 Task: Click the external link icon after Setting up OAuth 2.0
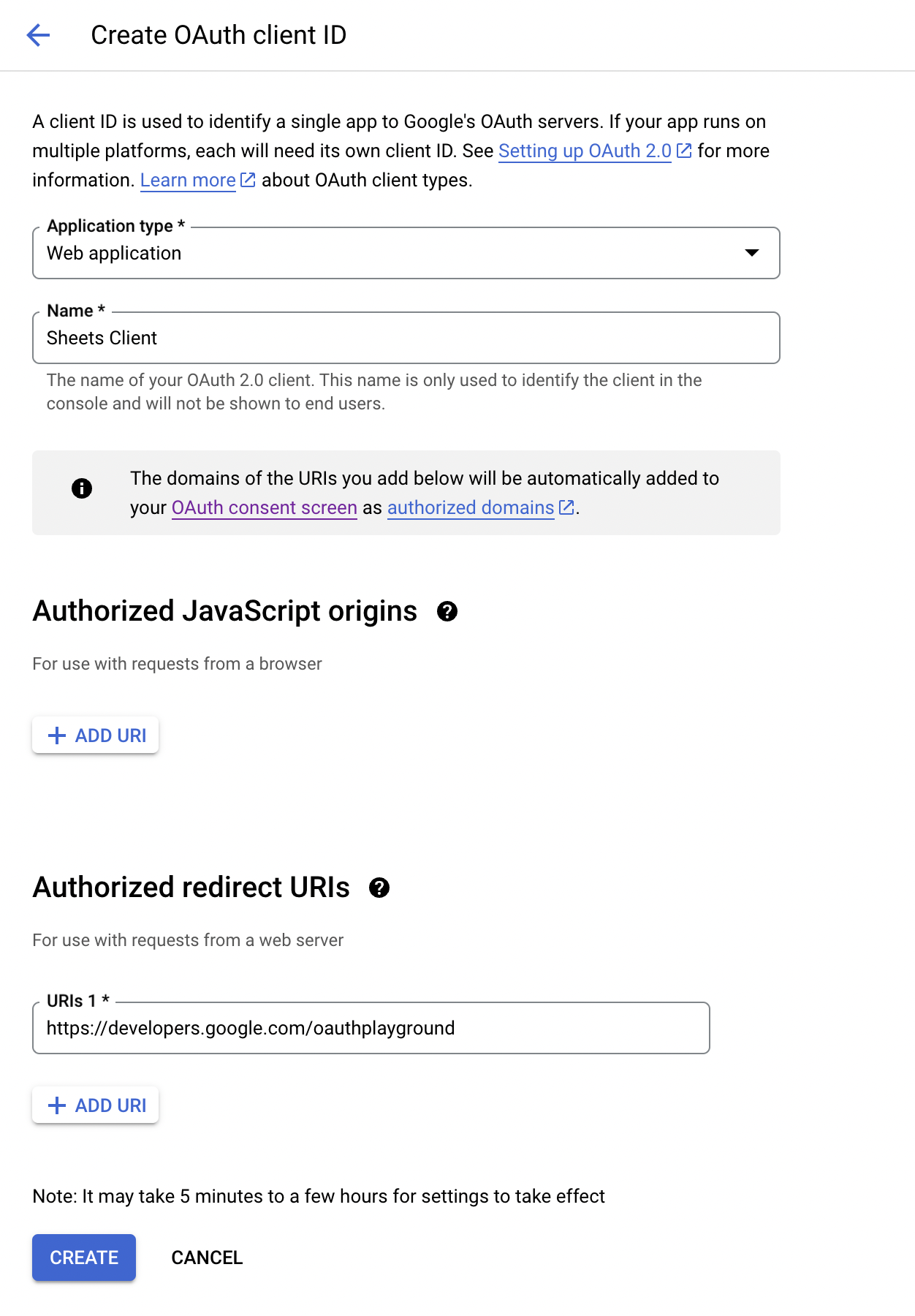pos(684,150)
